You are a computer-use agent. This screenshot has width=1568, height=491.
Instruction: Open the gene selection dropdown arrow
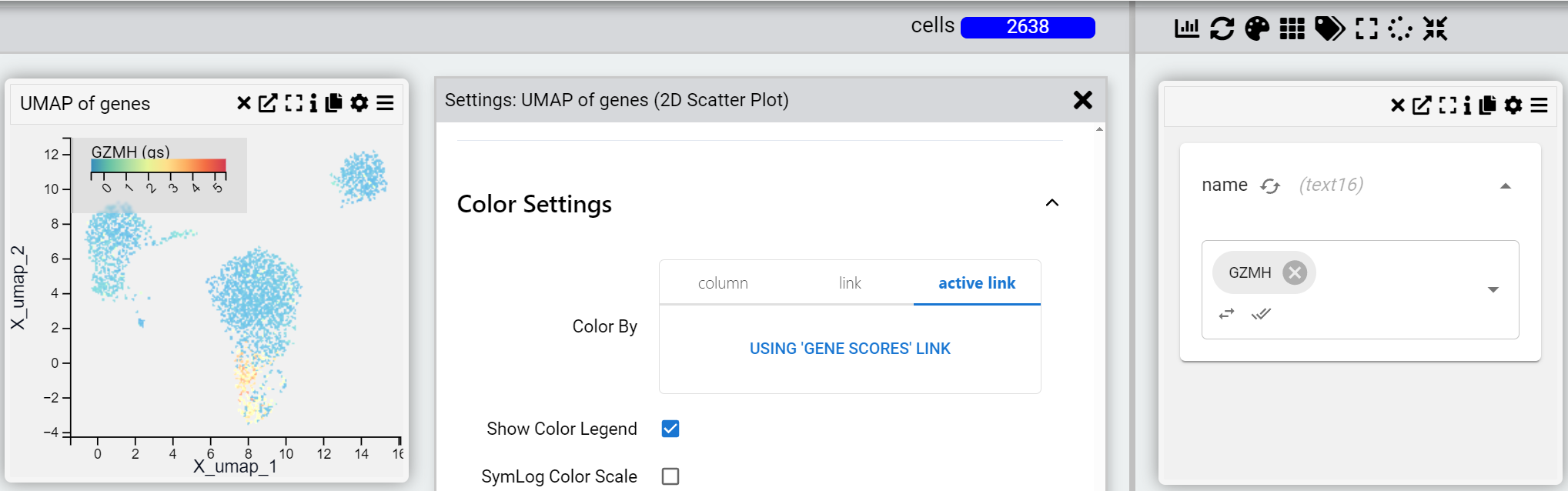tap(1493, 290)
